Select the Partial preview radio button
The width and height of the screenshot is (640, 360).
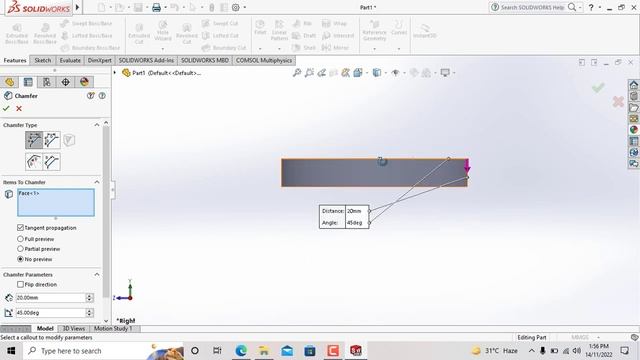(20, 249)
